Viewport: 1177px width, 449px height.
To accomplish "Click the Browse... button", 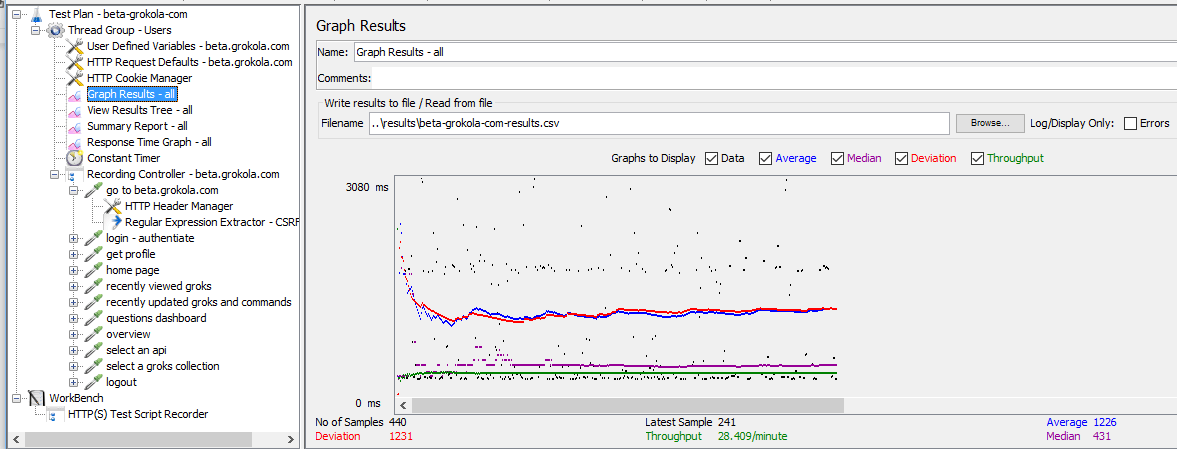I will 989,123.
